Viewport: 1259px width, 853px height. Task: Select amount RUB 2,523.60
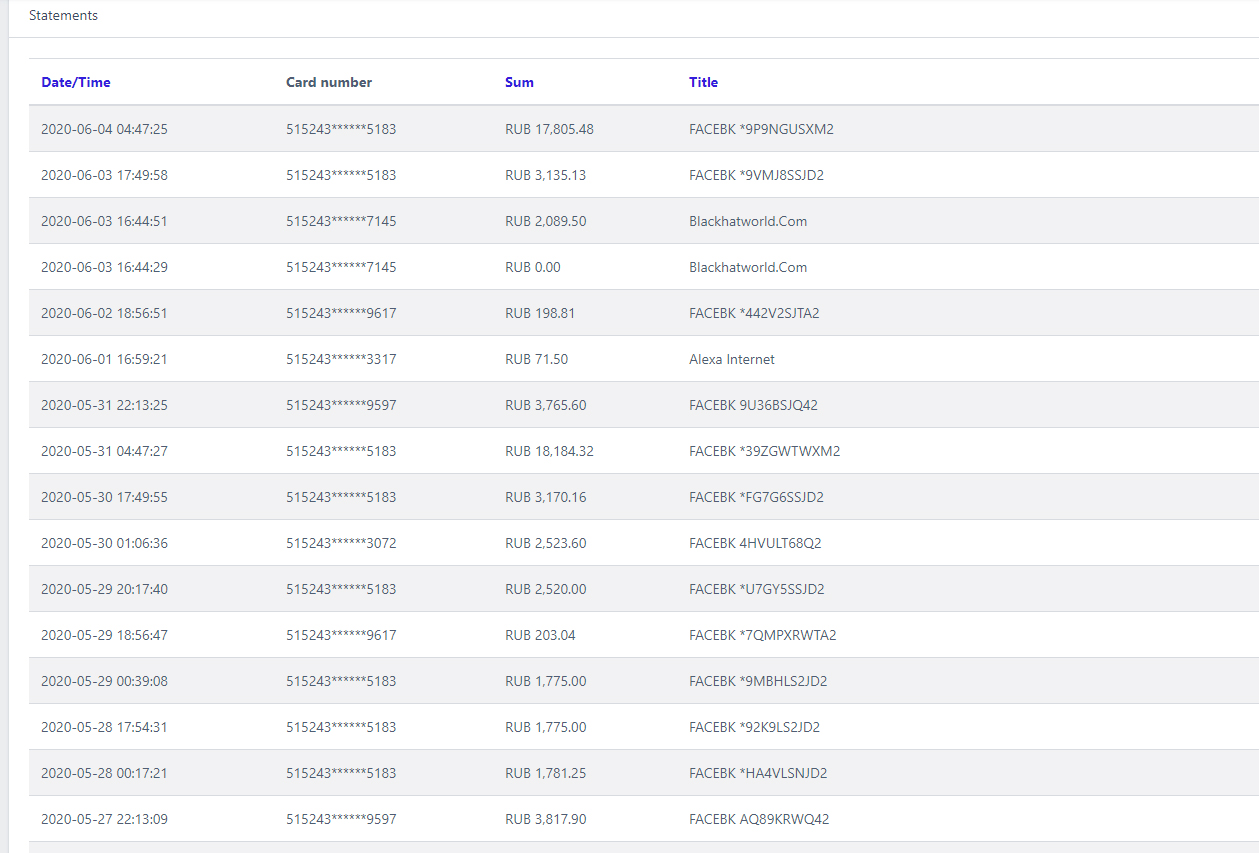pos(545,543)
